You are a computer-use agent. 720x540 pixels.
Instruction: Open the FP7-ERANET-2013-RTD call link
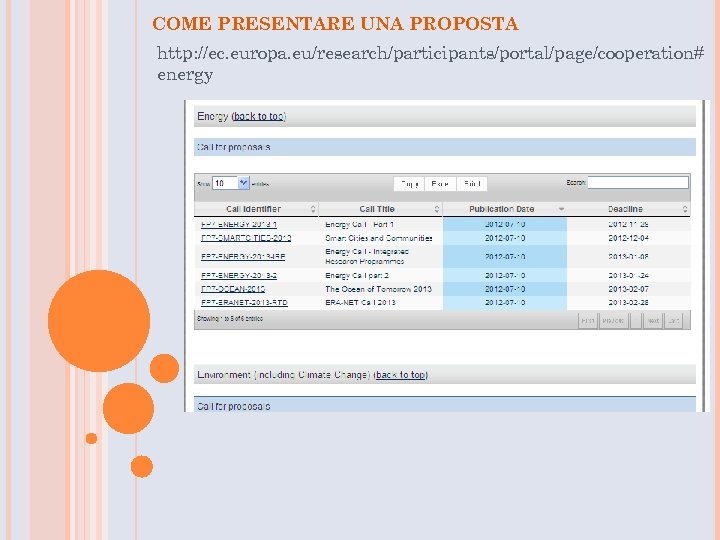tap(244, 303)
